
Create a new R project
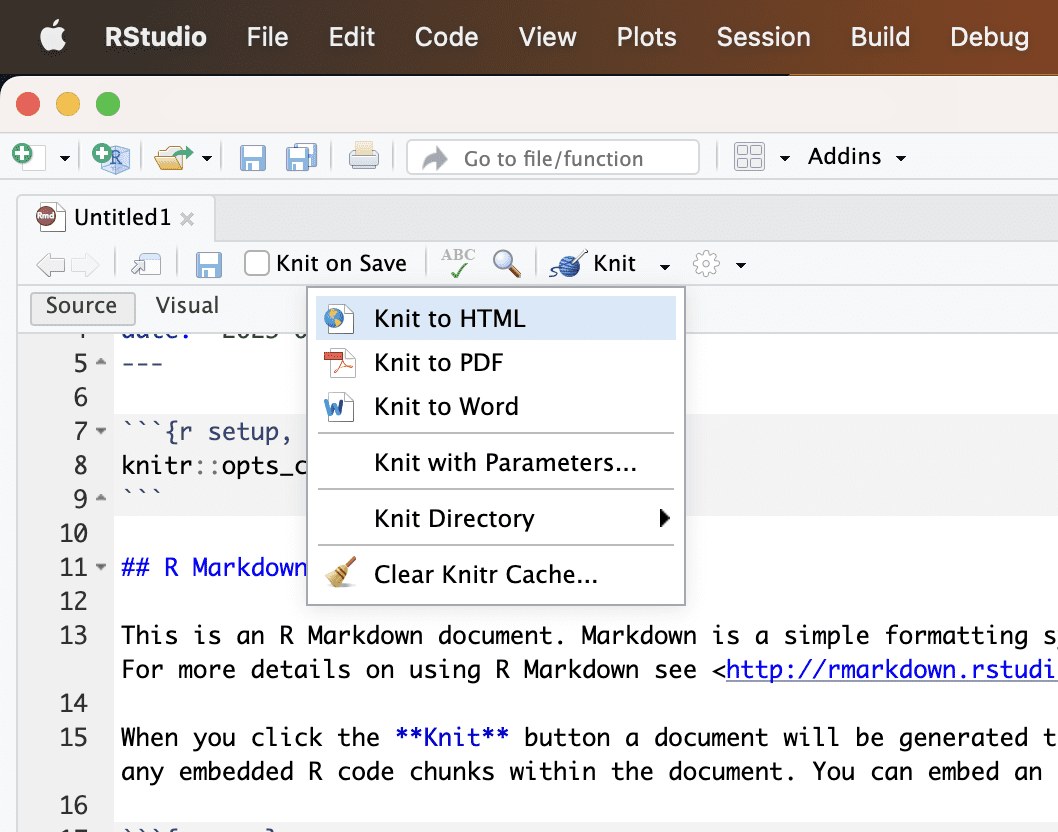111,158
